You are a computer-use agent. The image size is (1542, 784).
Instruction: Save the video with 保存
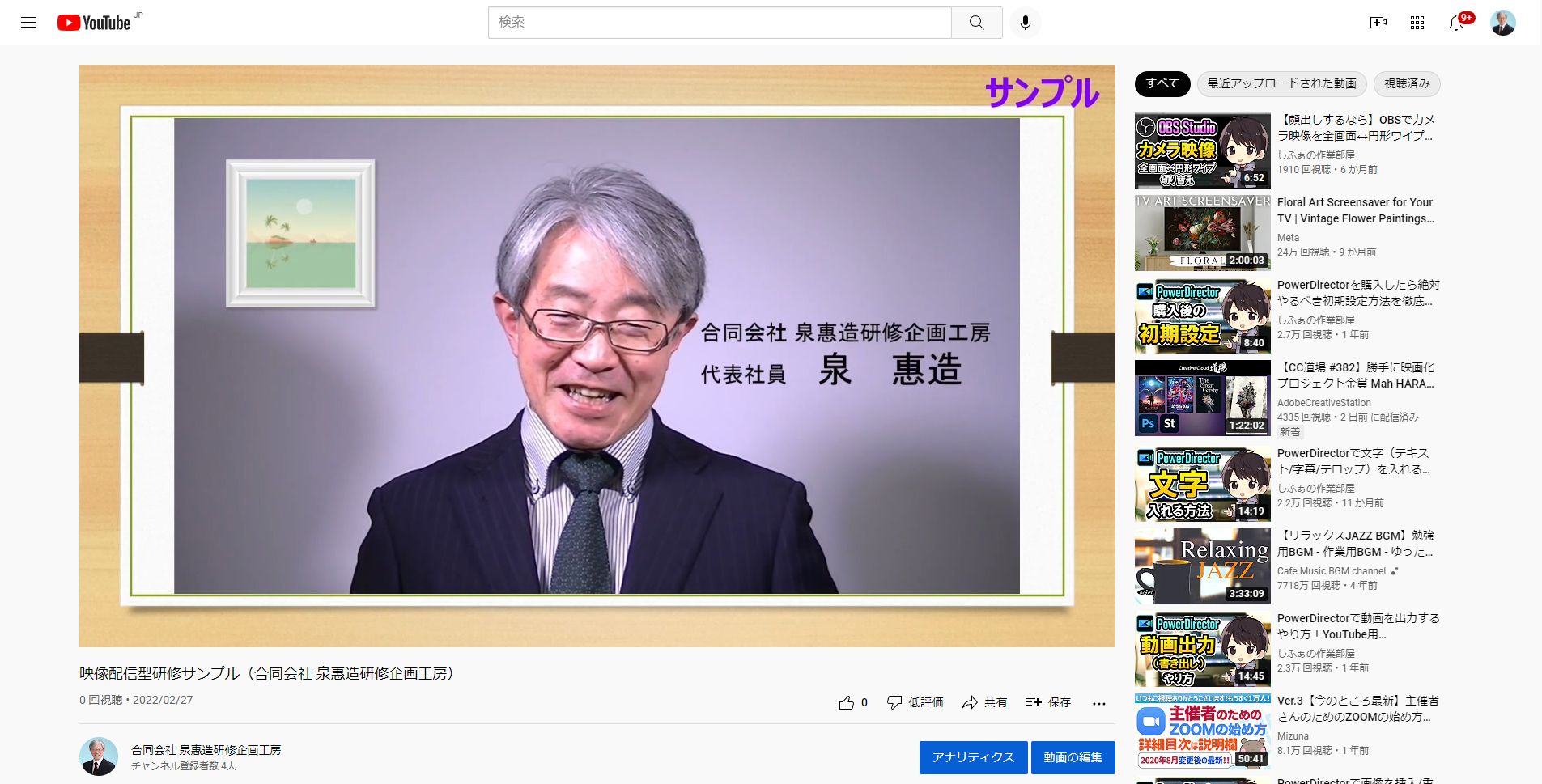[x=1048, y=702]
